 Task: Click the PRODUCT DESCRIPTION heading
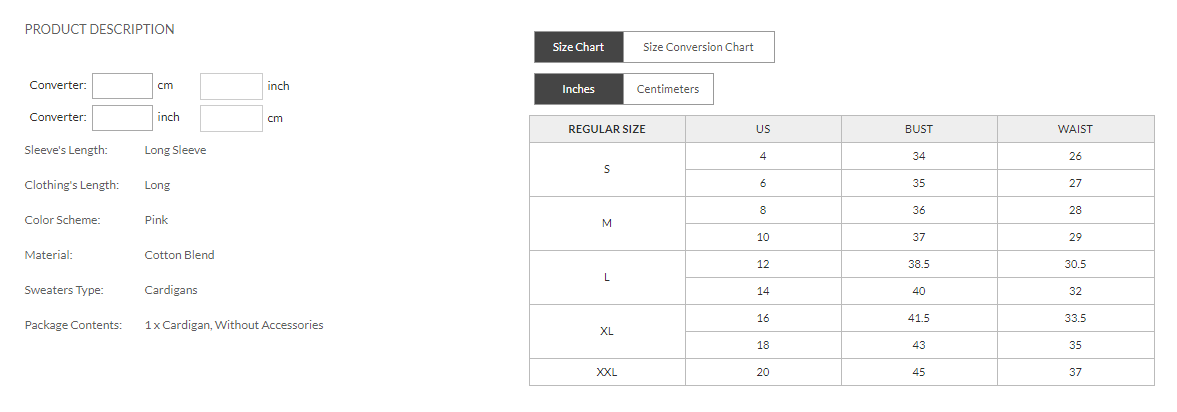coord(100,29)
